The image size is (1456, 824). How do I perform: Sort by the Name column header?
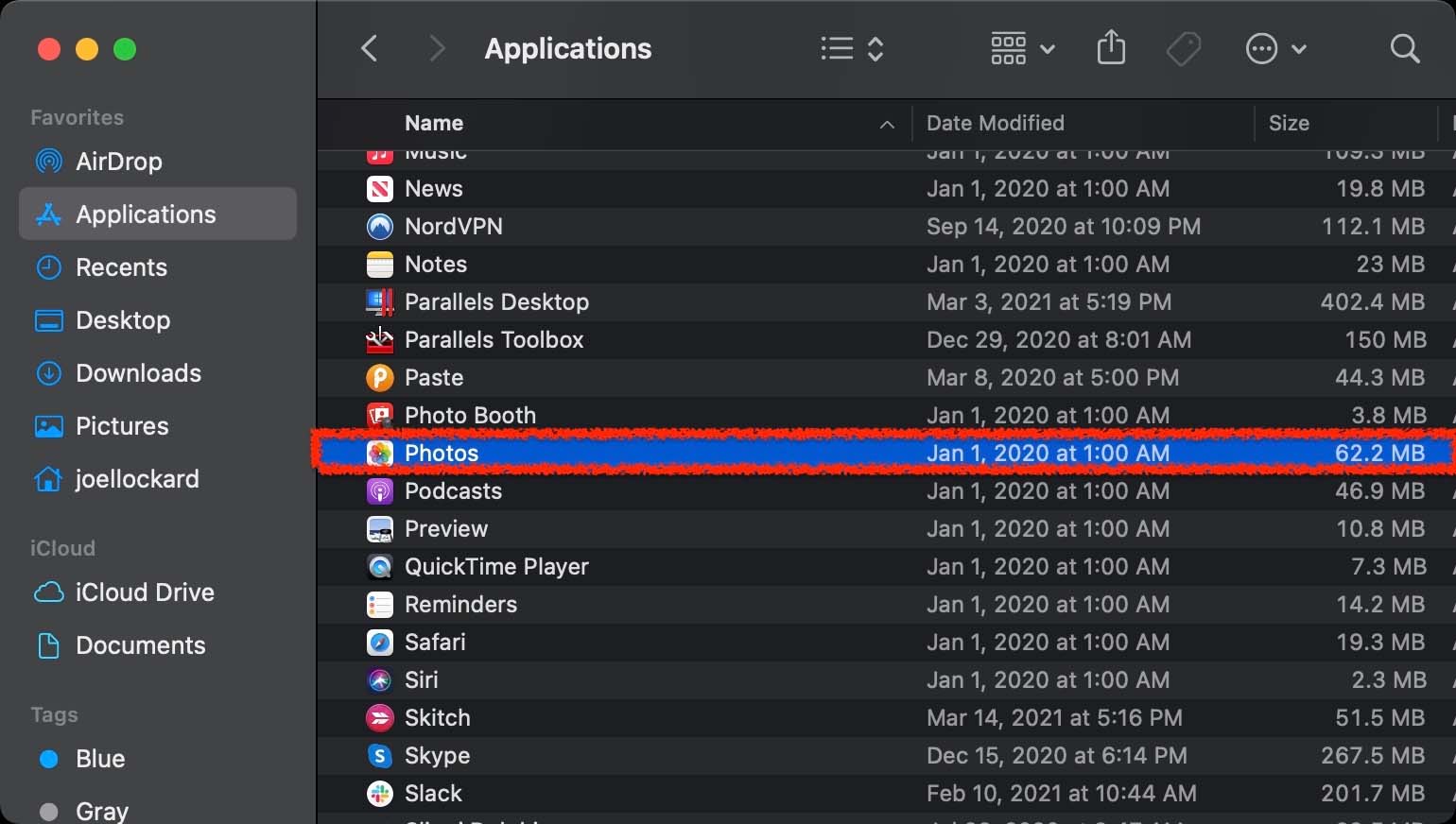tap(434, 123)
